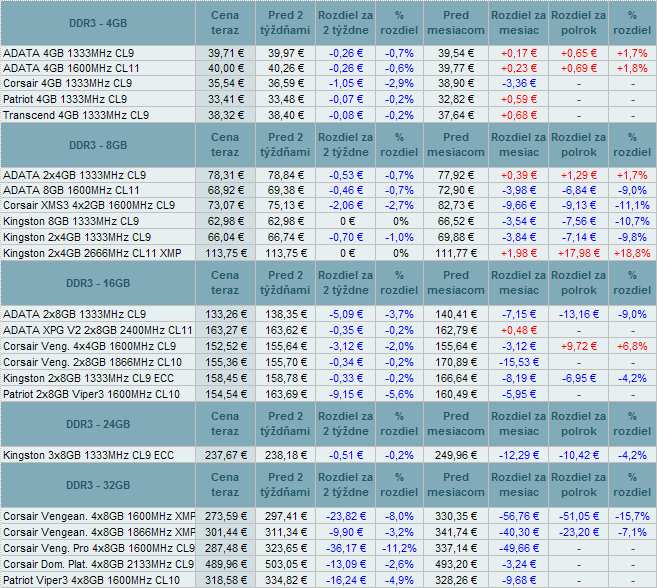
Task: Select the 78,31 € current price cell
Action: tap(226, 175)
